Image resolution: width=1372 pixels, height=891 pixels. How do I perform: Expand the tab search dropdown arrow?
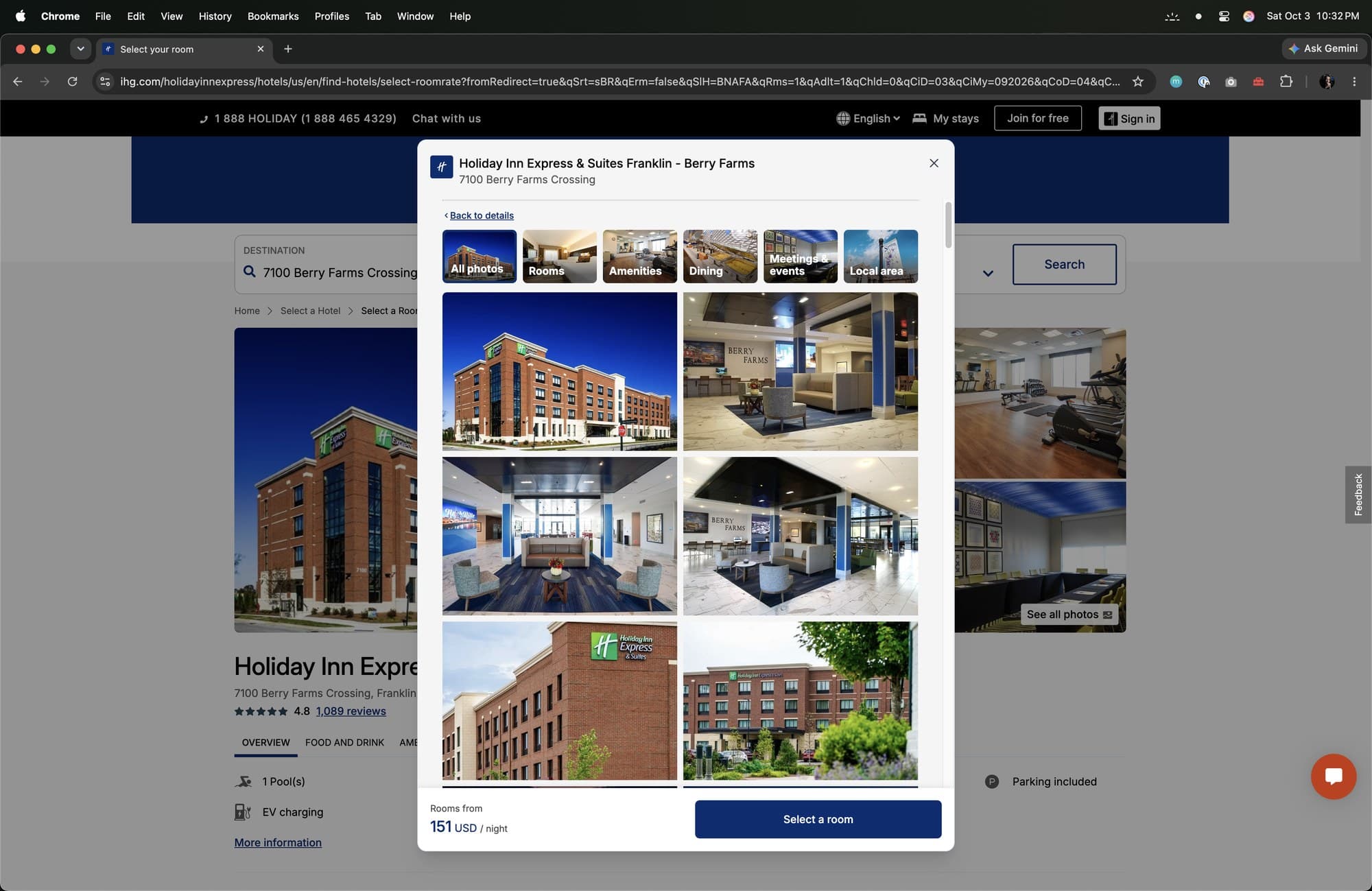pos(80,49)
